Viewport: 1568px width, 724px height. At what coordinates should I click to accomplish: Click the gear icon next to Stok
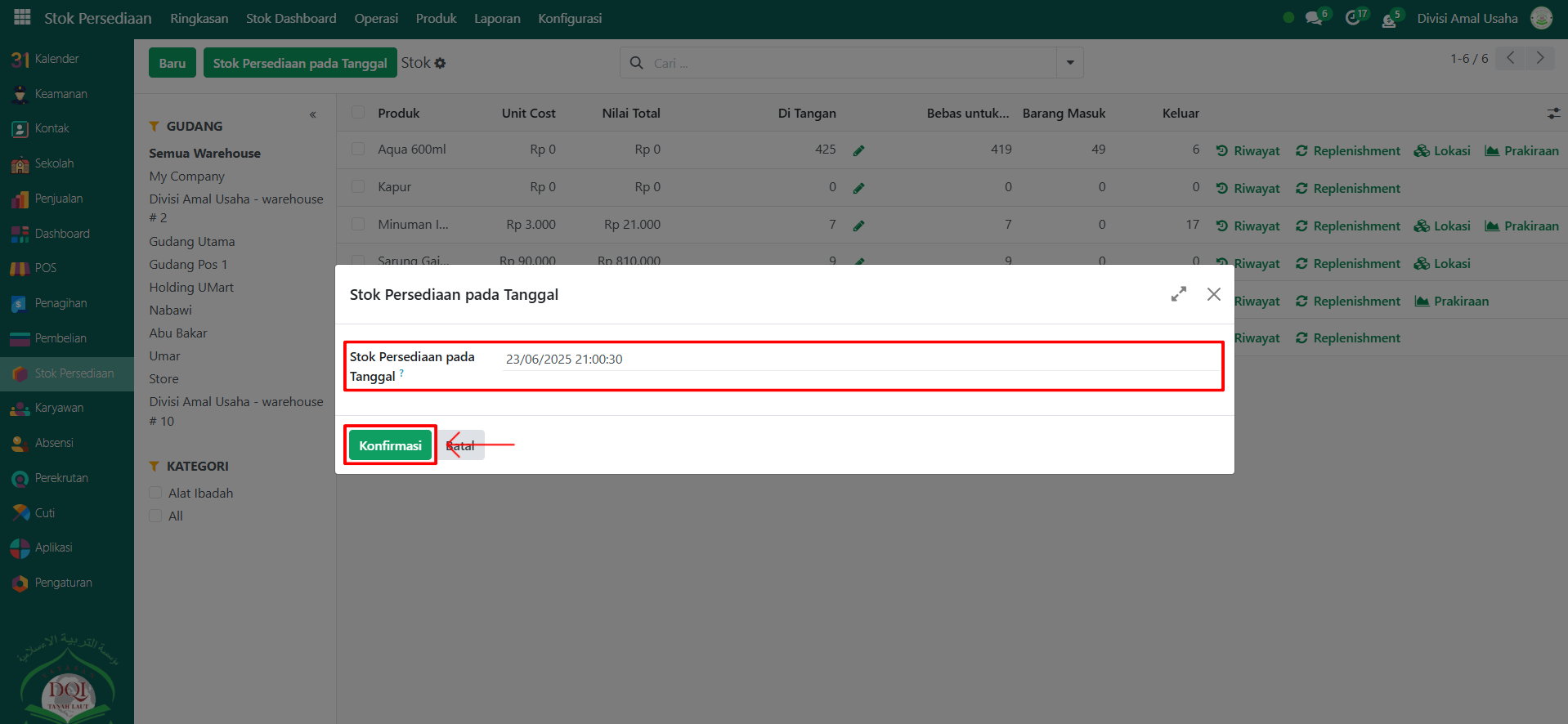click(441, 63)
